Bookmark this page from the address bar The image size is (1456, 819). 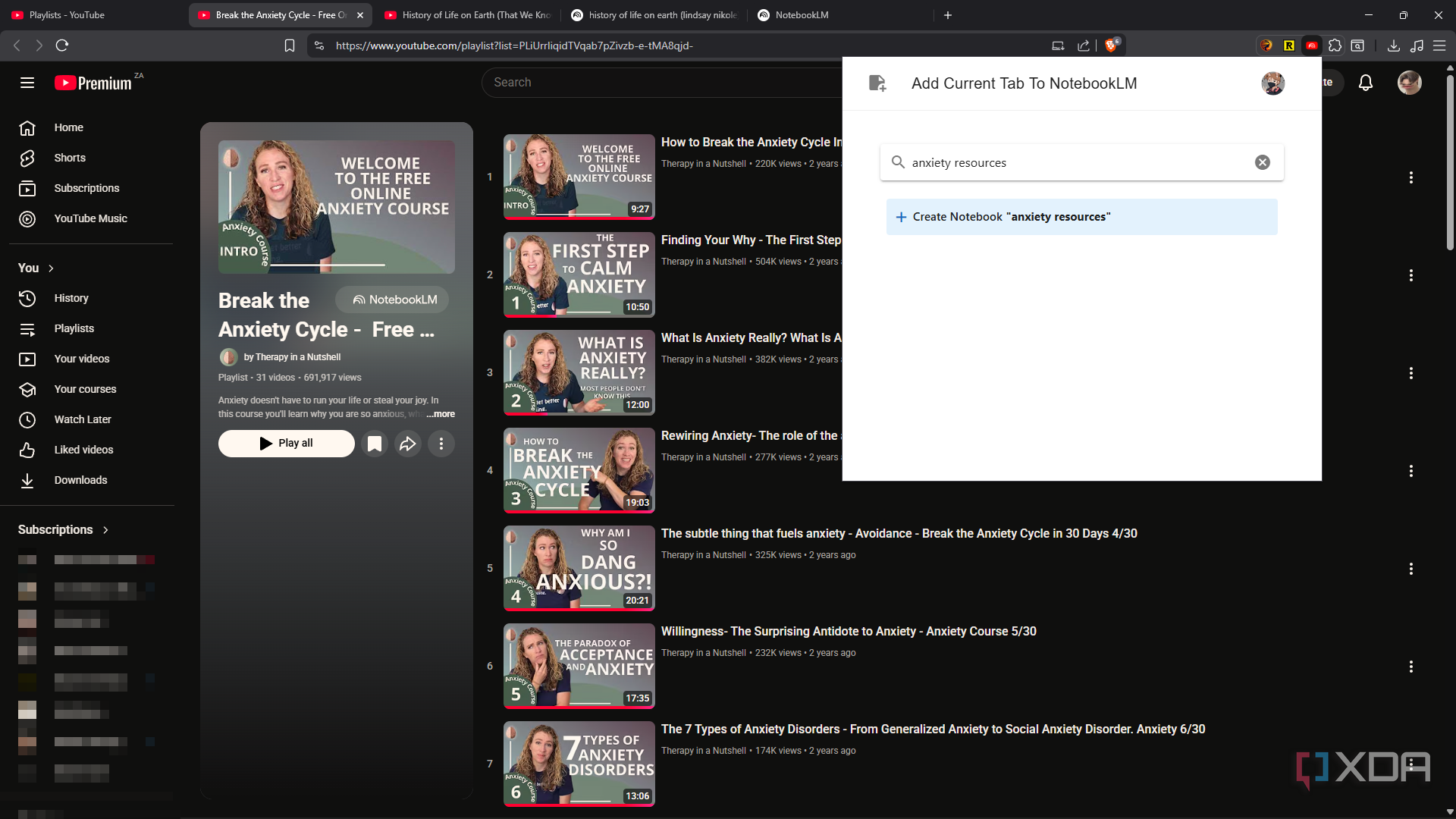289,45
